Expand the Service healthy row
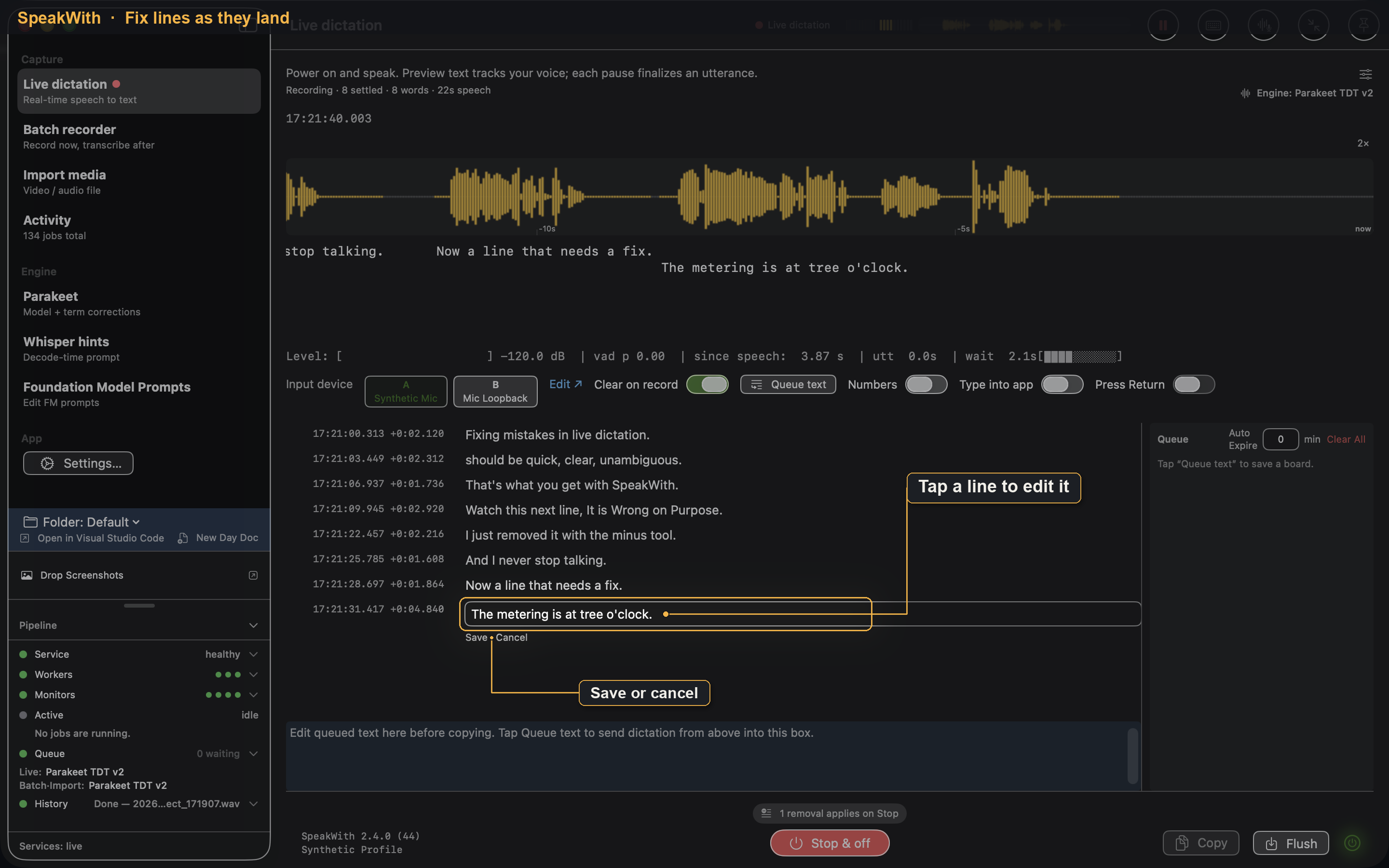 253,654
